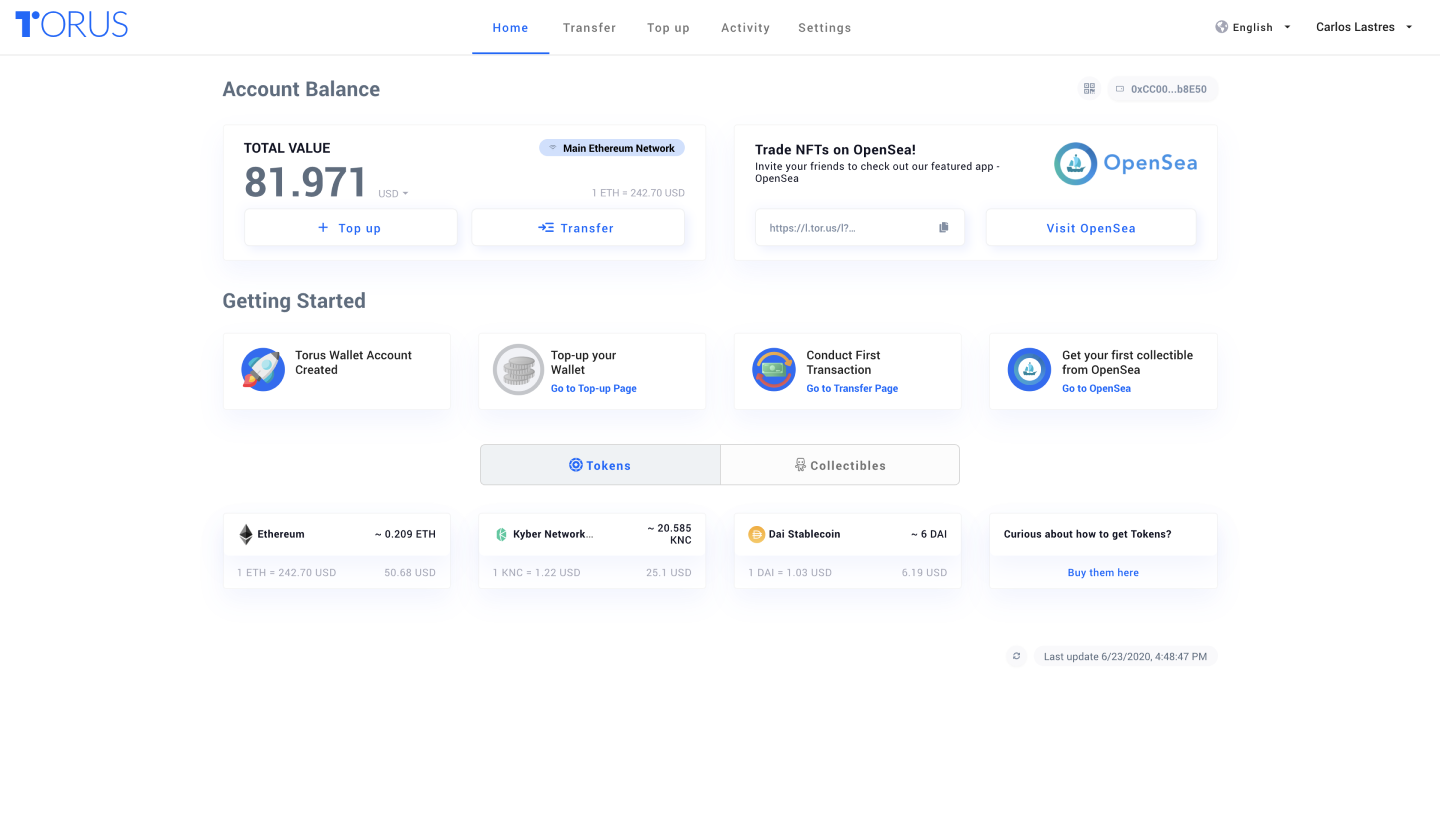Image resolution: width=1440 pixels, height=830 pixels.
Task: Click the OpenSea logo banner
Action: (x=1125, y=163)
